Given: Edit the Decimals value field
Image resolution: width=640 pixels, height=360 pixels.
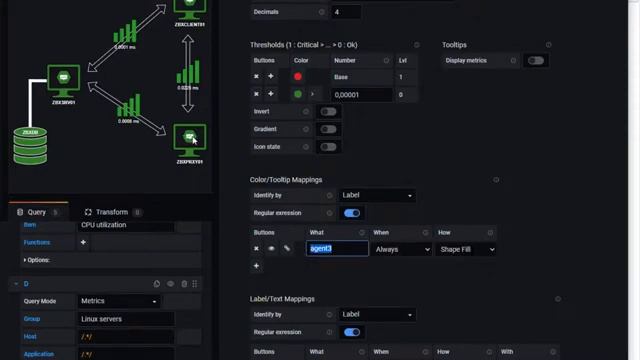Looking at the screenshot, I should click(x=346, y=12).
